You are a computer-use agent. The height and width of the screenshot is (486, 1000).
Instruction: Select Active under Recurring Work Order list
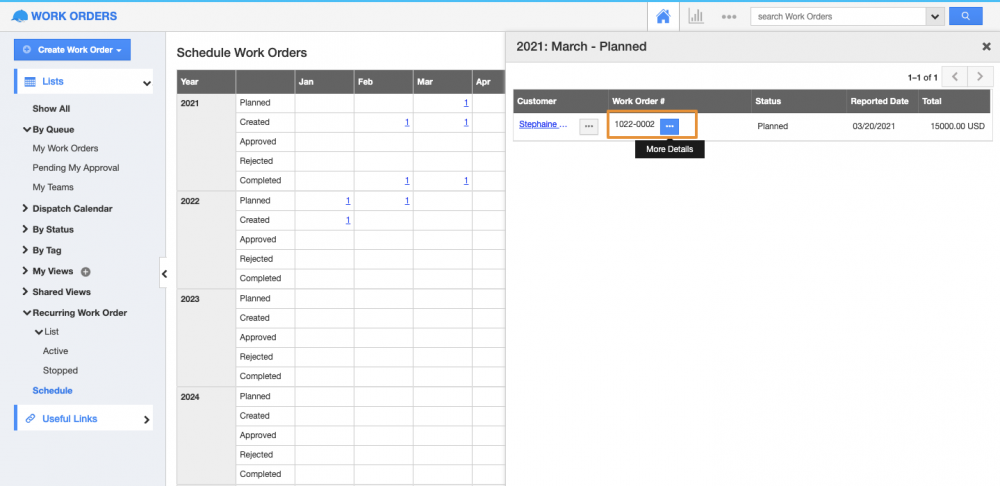(x=56, y=351)
